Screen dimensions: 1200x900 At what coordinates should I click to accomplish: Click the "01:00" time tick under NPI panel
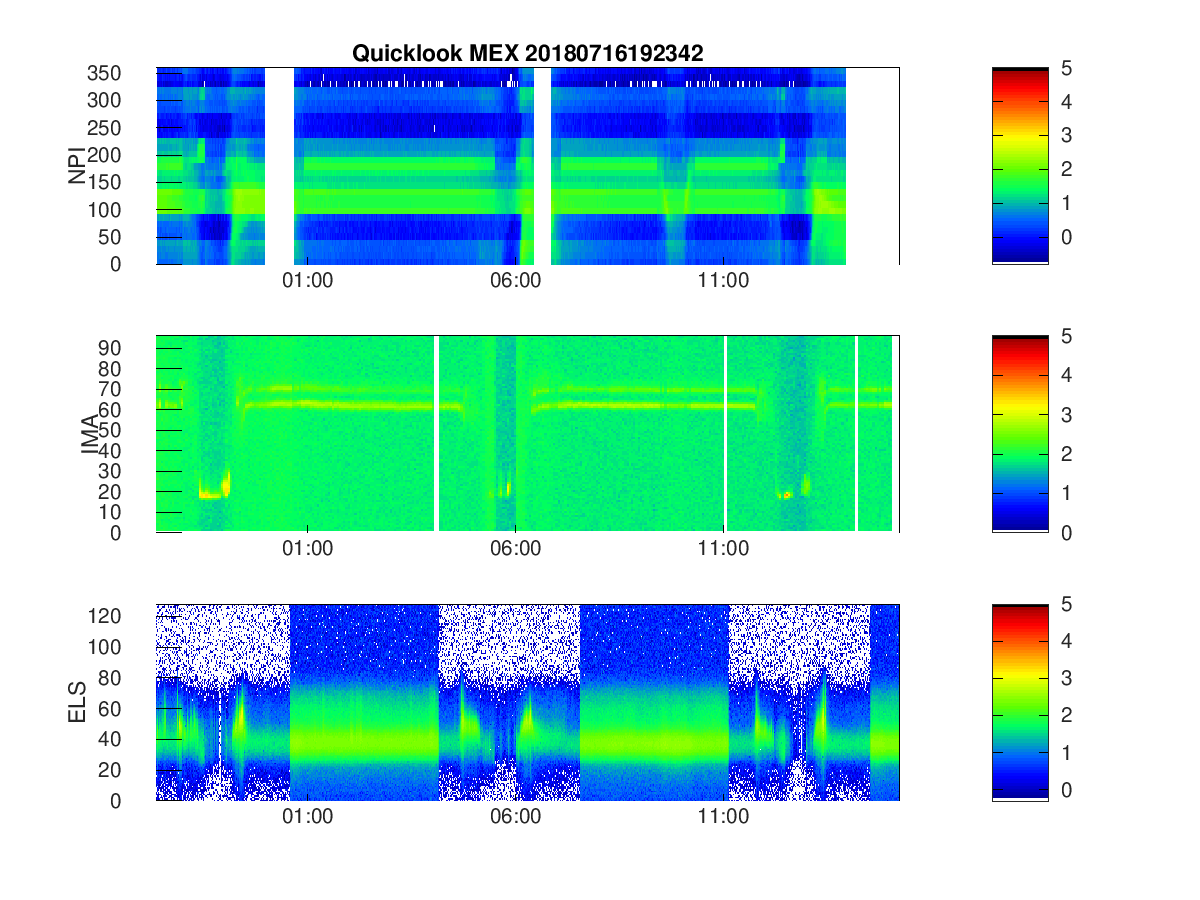pos(308,281)
